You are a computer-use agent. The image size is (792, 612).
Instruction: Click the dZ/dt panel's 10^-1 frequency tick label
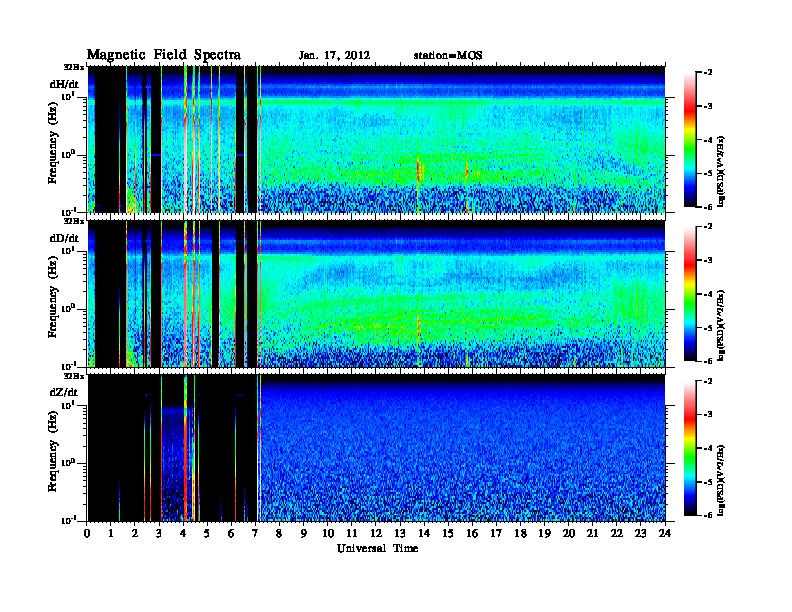coord(67,520)
